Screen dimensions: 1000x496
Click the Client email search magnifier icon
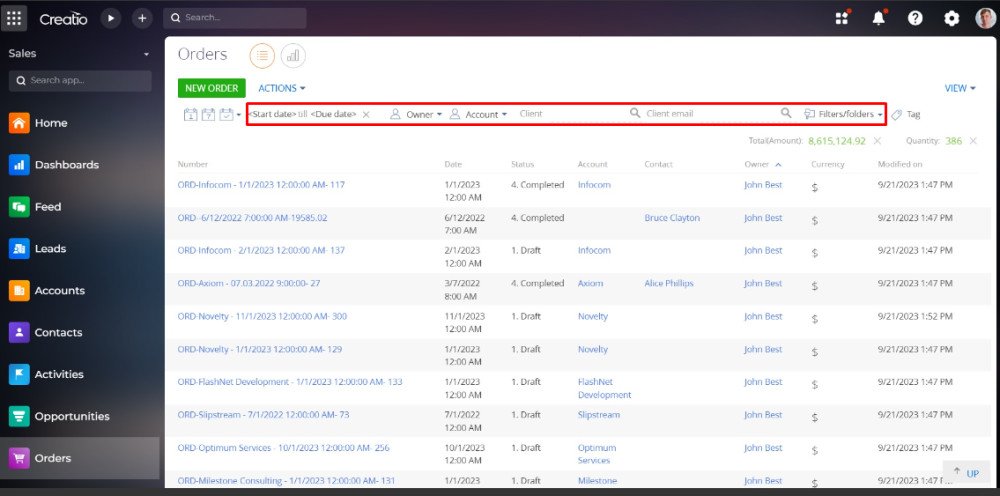[x=786, y=113]
